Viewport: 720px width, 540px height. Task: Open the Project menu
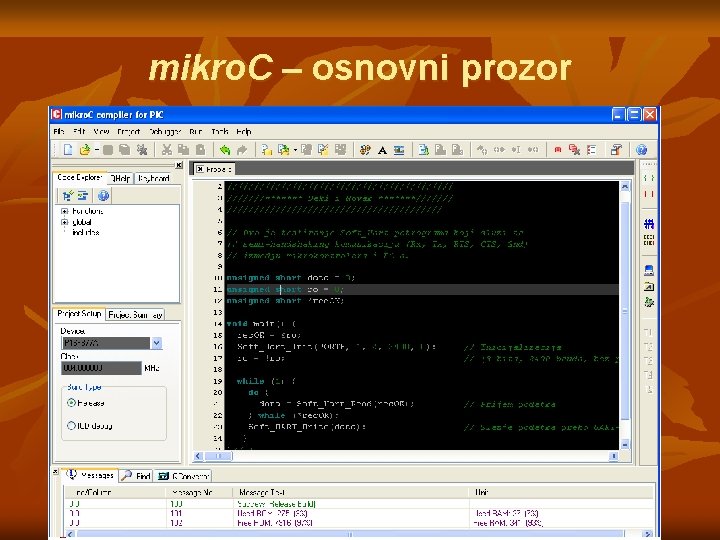(129, 132)
